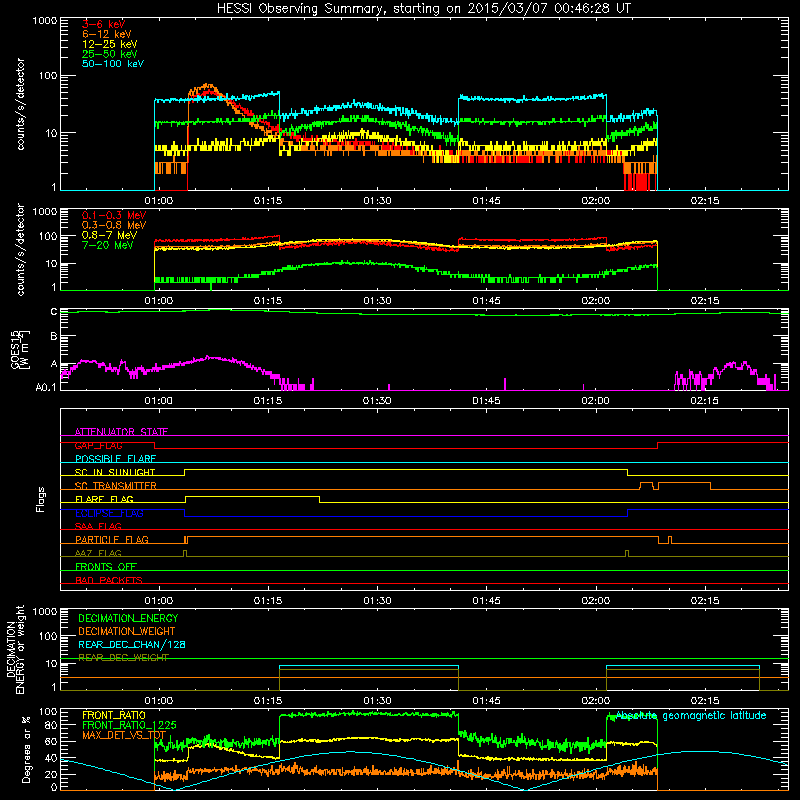Pick the SC_IN_SUNLIGHT flag label
This screenshot has width=800, height=800.
pos(115,472)
